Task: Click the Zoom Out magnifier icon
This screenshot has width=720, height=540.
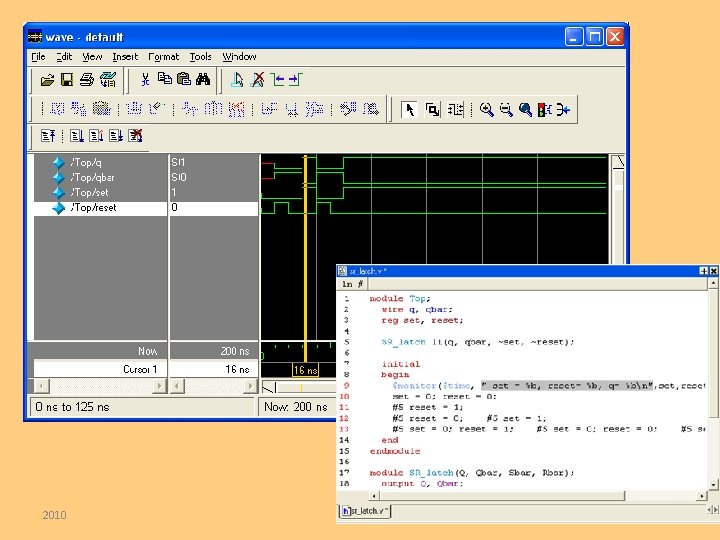Action: click(x=506, y=109)
